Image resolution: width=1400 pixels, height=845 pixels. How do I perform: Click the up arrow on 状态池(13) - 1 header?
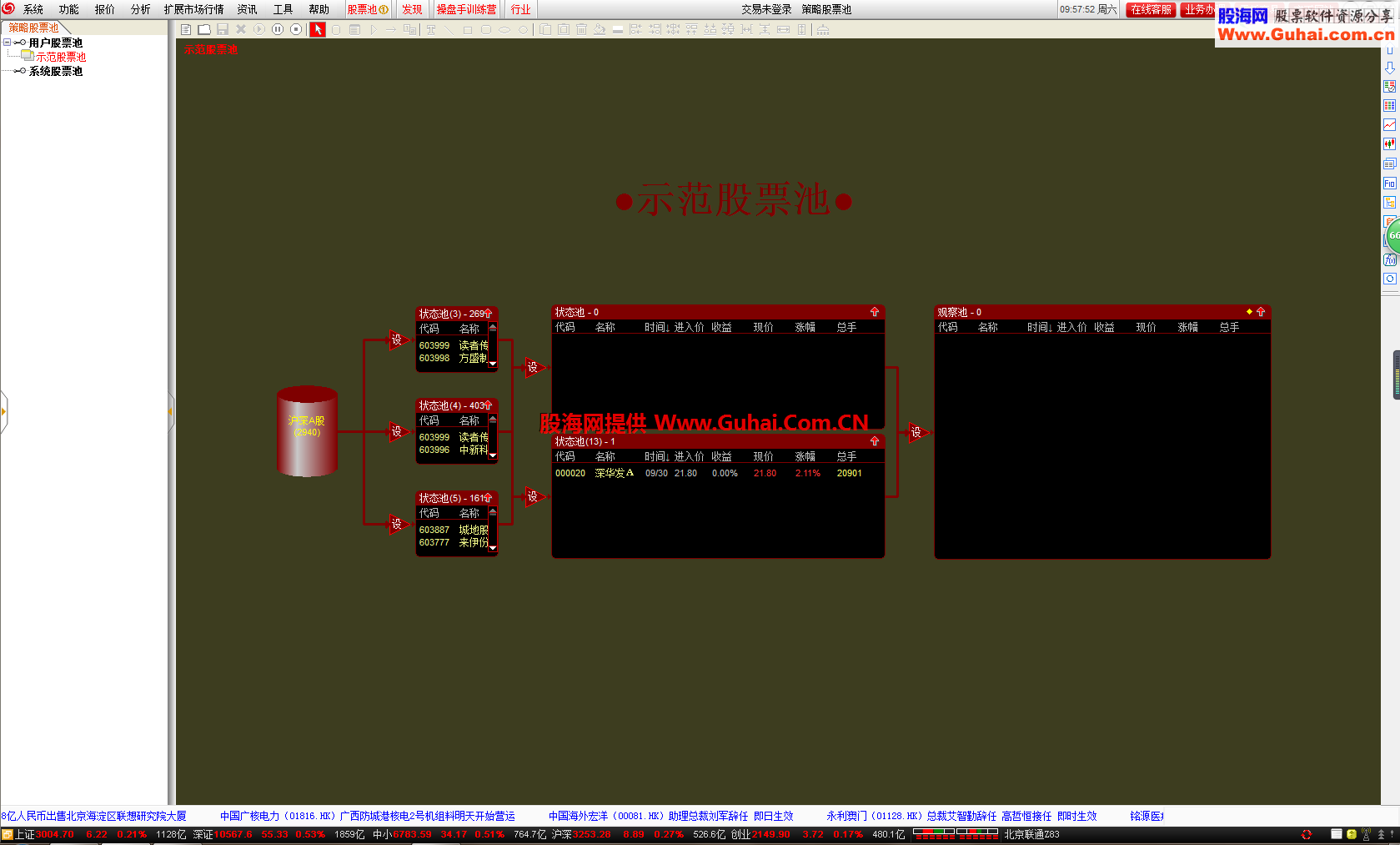pyautogui.click(x=875, y=441)
